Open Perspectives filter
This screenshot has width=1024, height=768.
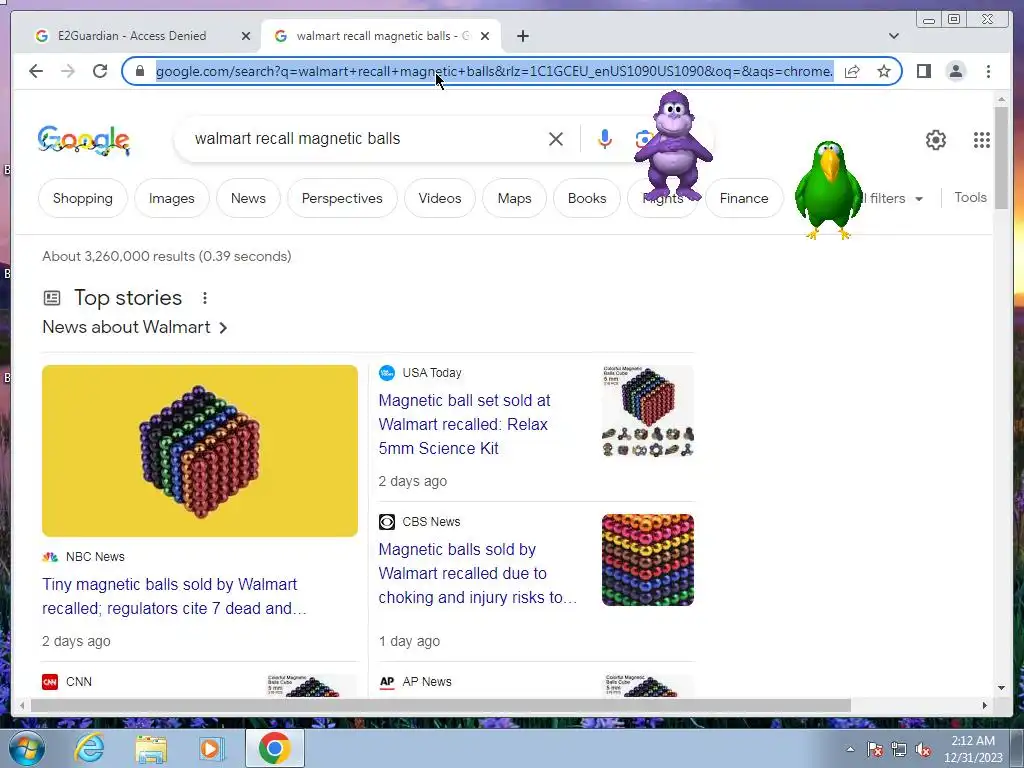[x=342, y=198]
